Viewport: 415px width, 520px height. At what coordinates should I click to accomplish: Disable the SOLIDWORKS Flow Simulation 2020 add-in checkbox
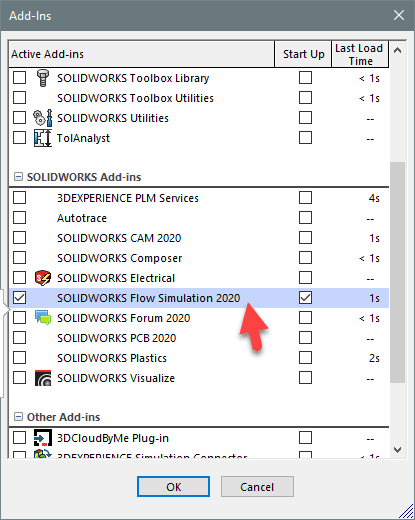[x=19, y=298]
